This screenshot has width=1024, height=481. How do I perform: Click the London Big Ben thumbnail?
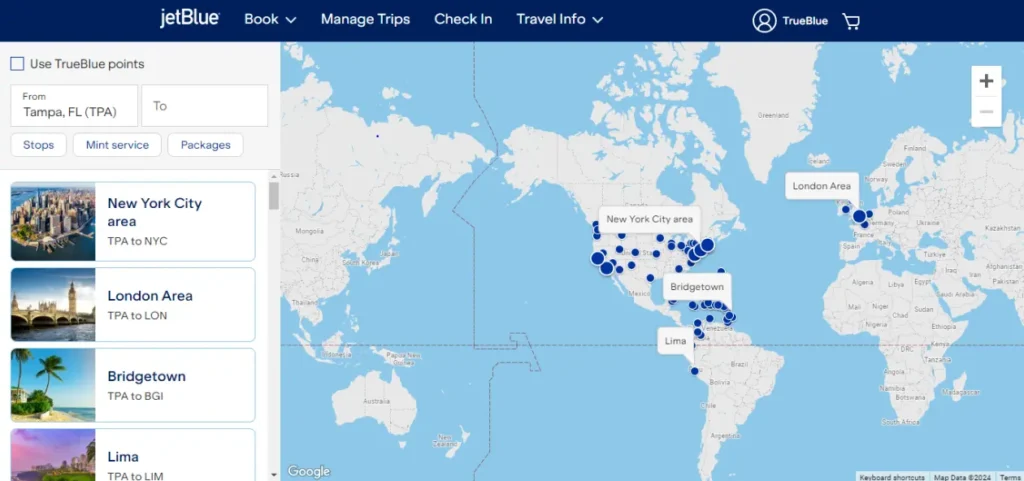[x=53, y=305]
